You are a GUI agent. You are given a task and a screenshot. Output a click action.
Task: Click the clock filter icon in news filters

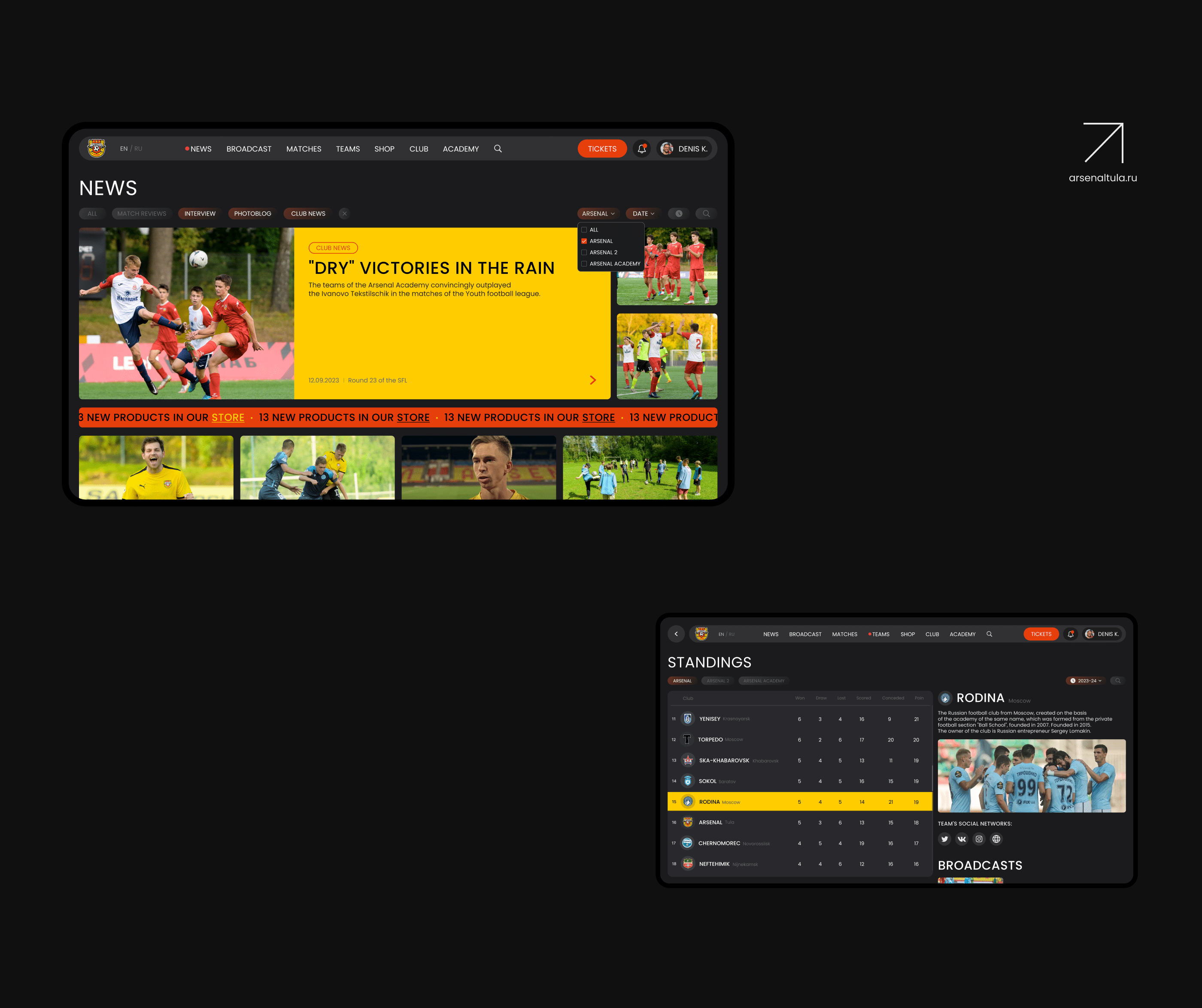[678, 213]
